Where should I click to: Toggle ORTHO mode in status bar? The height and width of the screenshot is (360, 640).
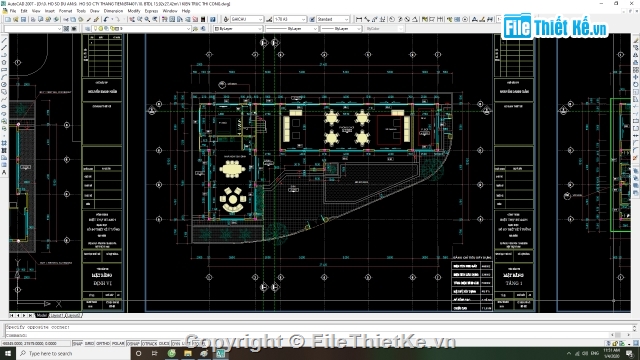tap(102, 344)
